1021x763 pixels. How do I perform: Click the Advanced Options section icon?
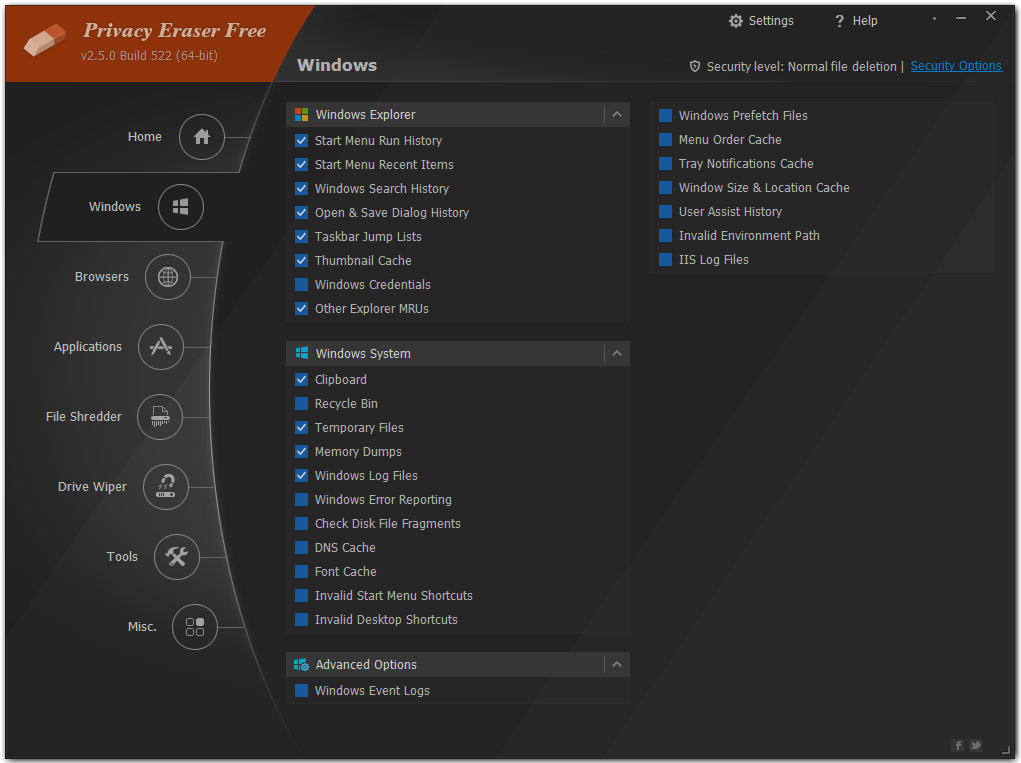coord(301,665)
